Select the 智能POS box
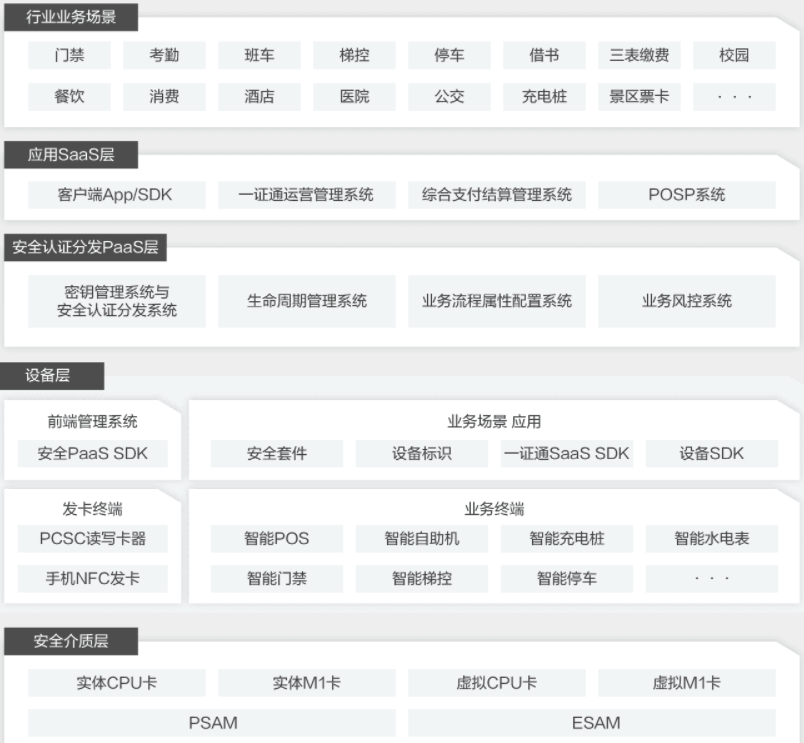The height and width of the screenshot is (743, 804). point(277,538)
